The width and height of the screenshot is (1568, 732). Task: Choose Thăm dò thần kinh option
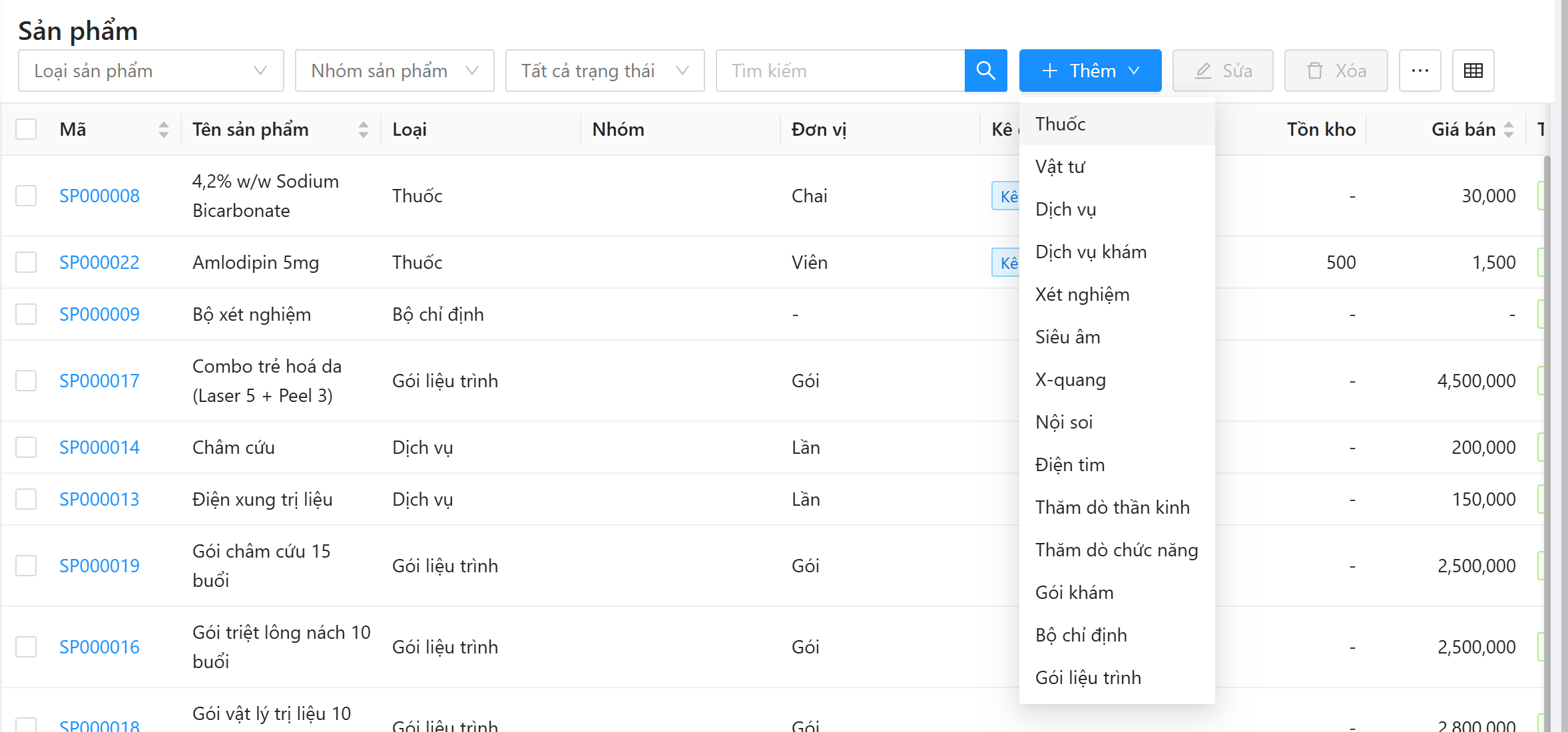click(1117, 507)
